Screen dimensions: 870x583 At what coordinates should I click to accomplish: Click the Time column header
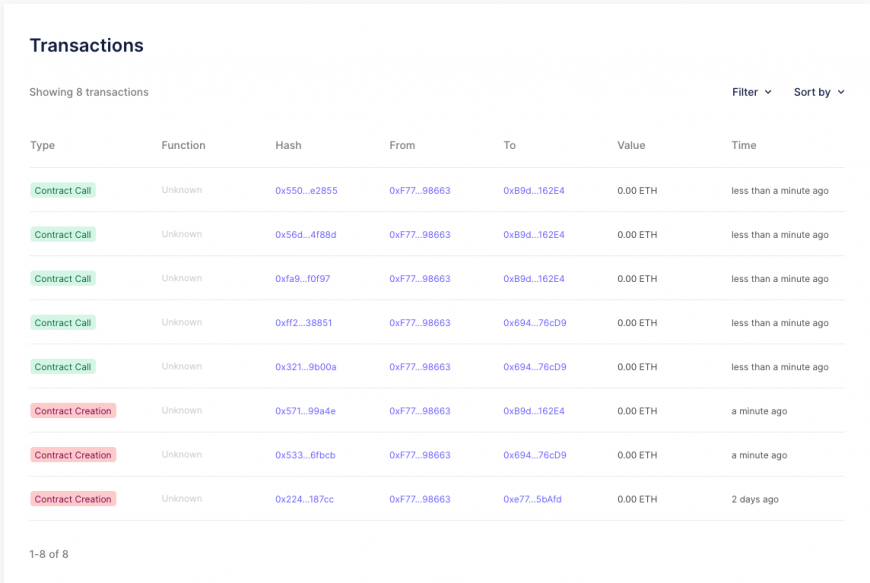click(743, 146)
